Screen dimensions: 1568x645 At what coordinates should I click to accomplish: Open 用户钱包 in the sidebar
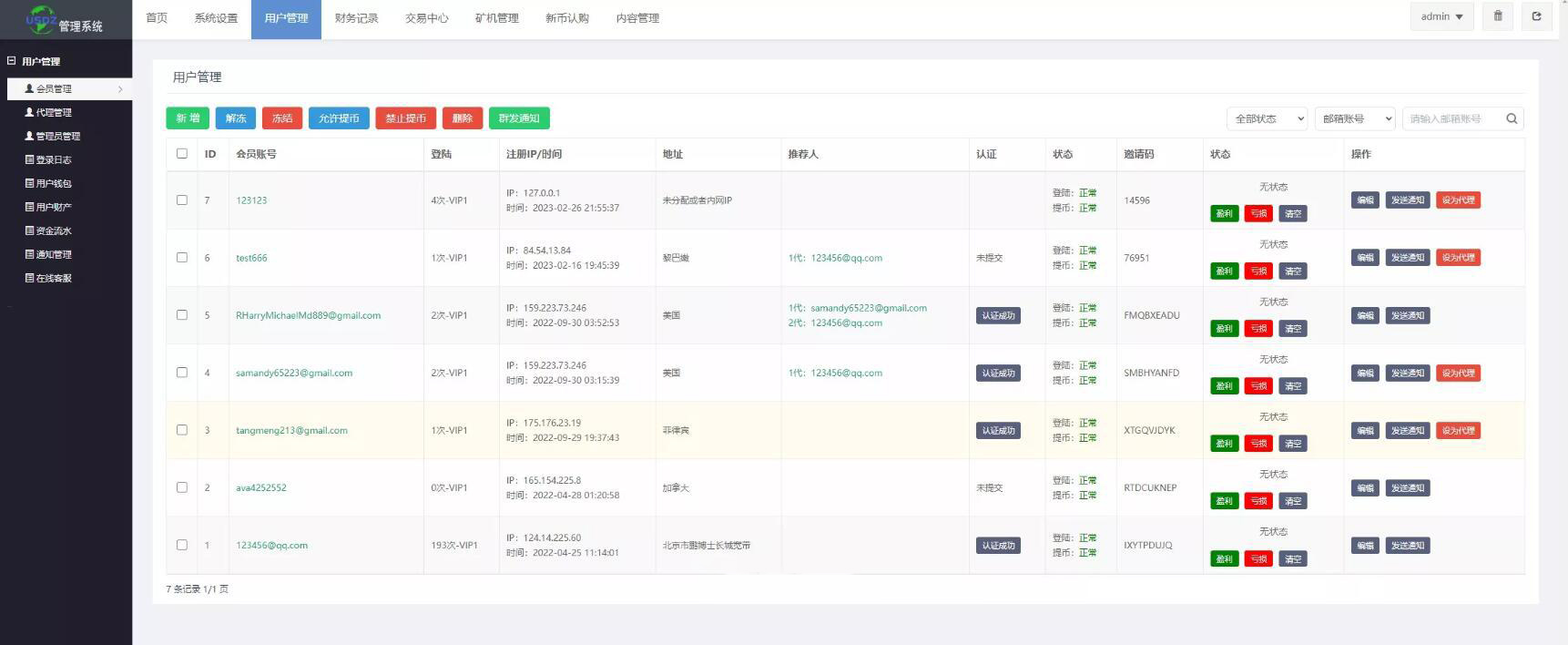point(53,184)
